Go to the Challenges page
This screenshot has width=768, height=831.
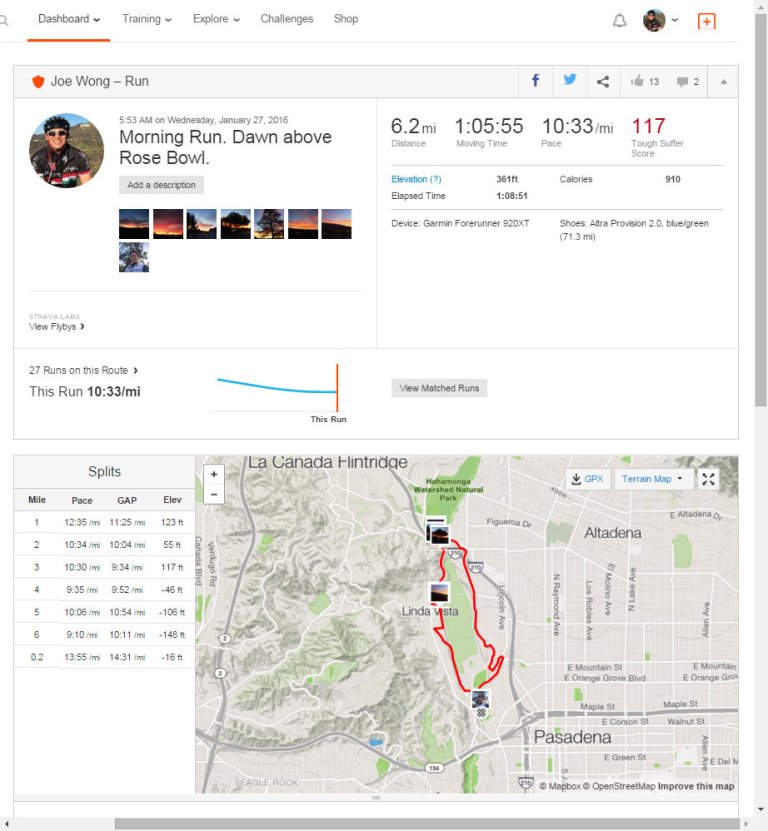(x=287, y=19)
